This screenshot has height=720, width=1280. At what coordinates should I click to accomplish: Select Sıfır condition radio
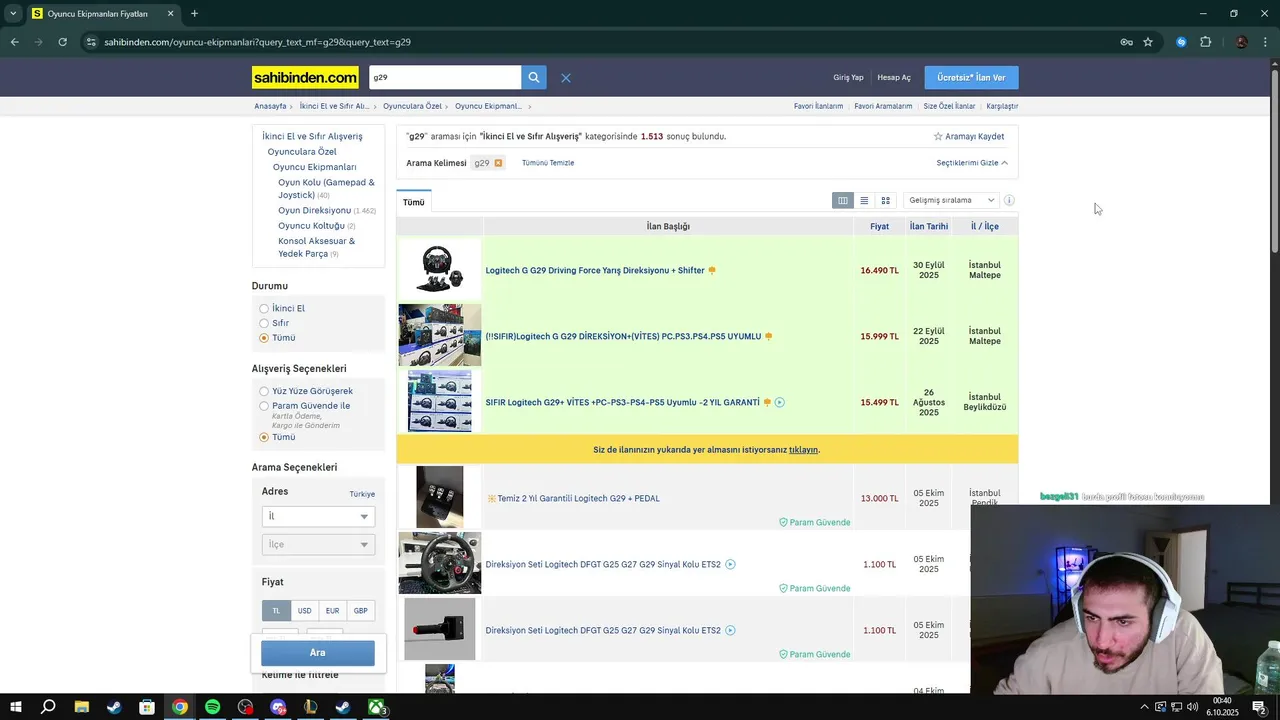[264, 323]
